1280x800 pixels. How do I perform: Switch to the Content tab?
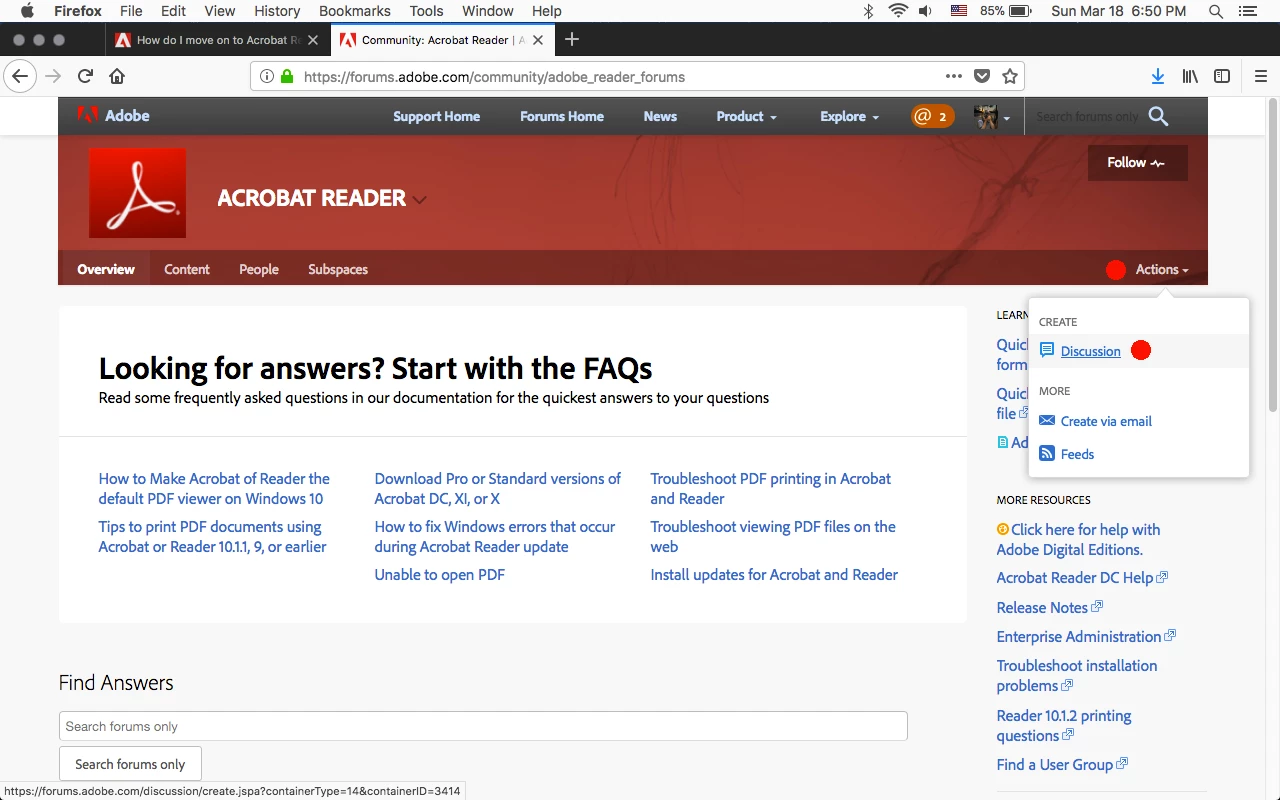tap(187, 269)
